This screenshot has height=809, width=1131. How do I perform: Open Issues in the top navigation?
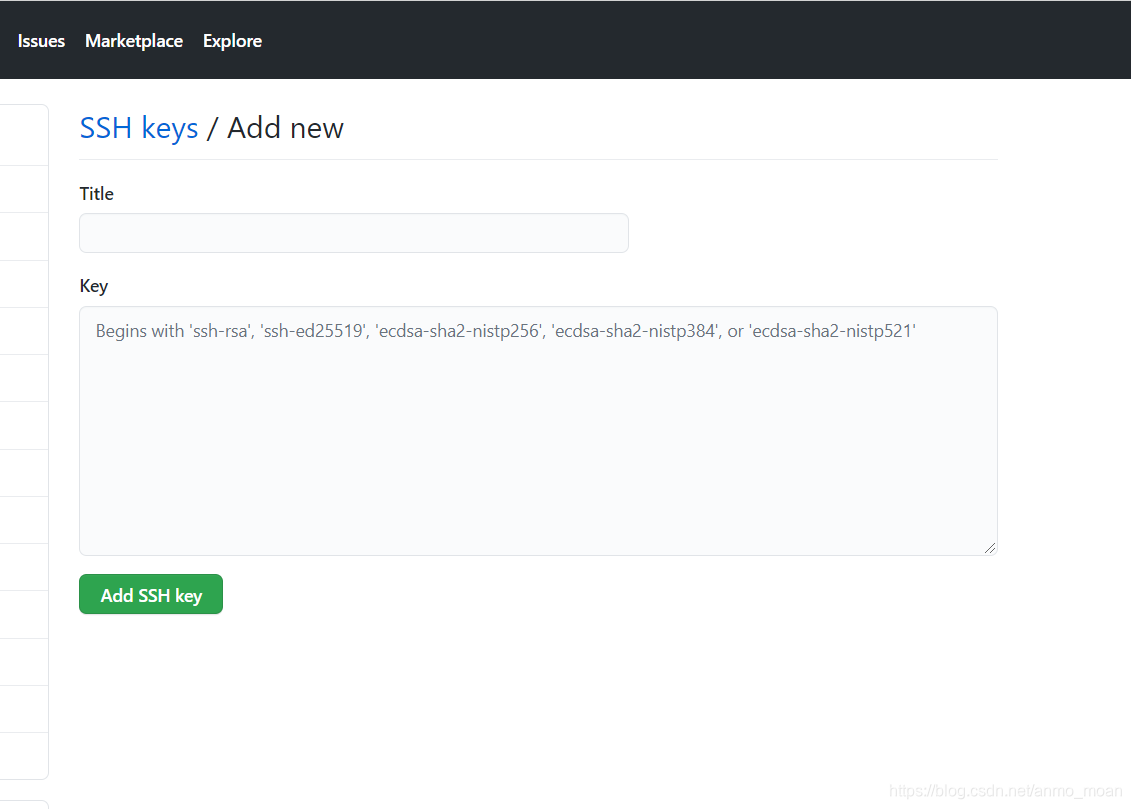click(41, 41)
